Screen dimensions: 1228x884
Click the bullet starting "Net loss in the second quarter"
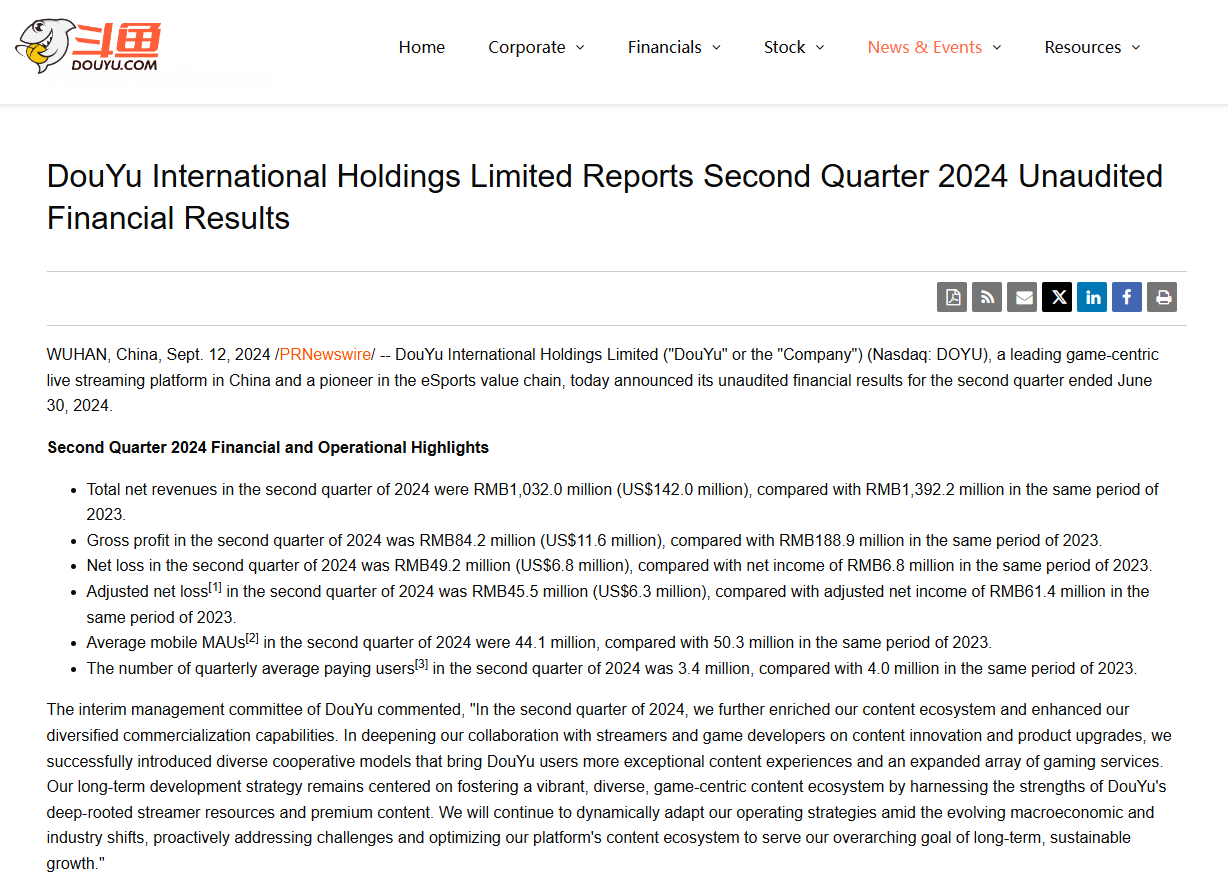pos(619,565)
